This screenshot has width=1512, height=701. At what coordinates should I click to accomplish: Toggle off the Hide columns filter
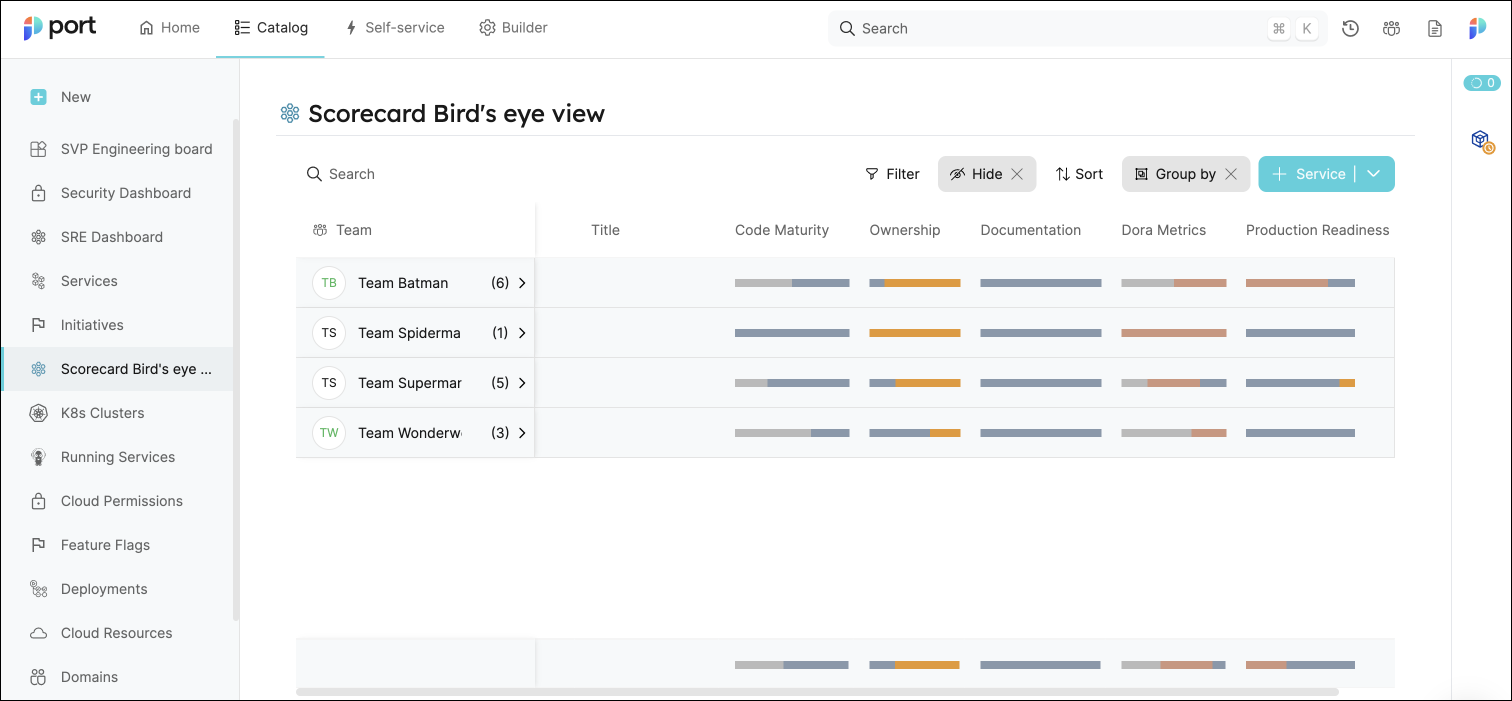coord(1017,173)
